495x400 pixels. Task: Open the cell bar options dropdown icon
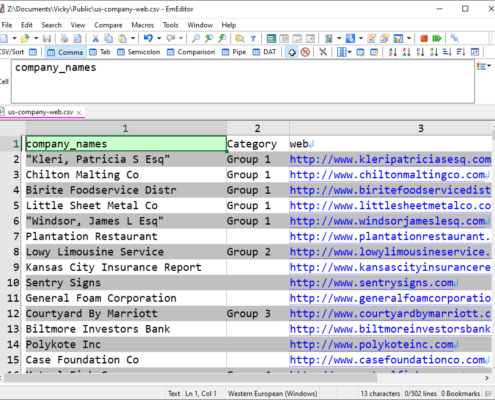pos(483,66)
